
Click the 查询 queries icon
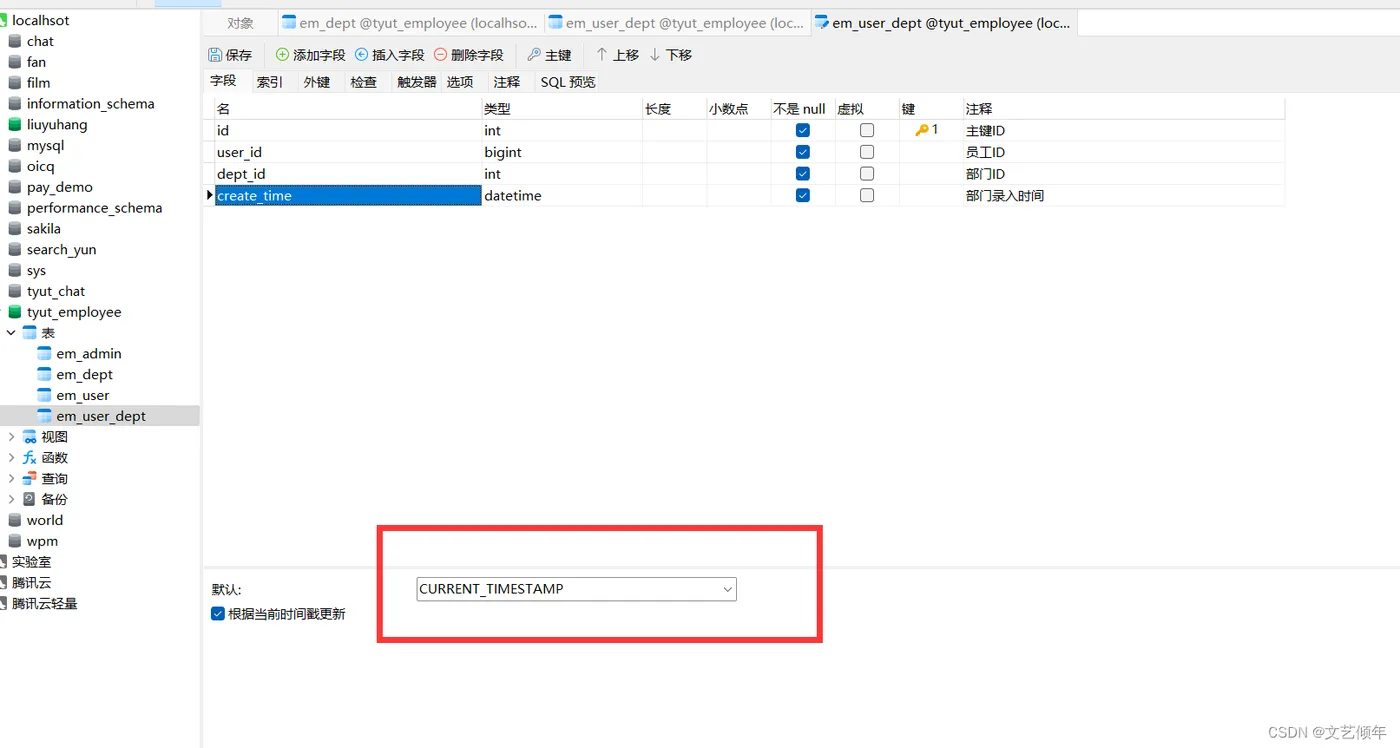(29, 479)
